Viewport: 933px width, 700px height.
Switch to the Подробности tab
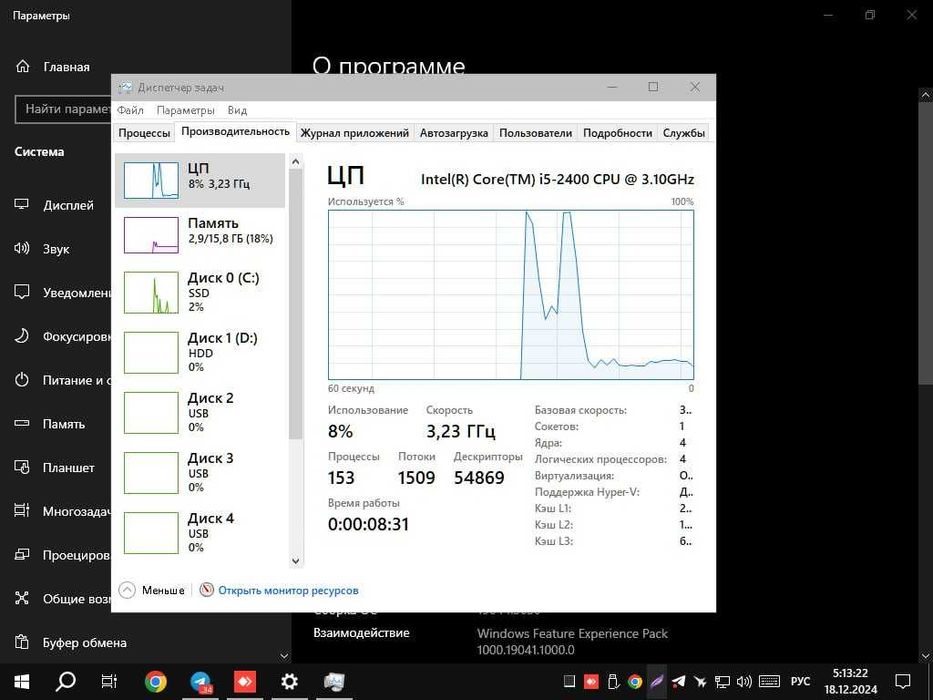[x=618, y=133]
